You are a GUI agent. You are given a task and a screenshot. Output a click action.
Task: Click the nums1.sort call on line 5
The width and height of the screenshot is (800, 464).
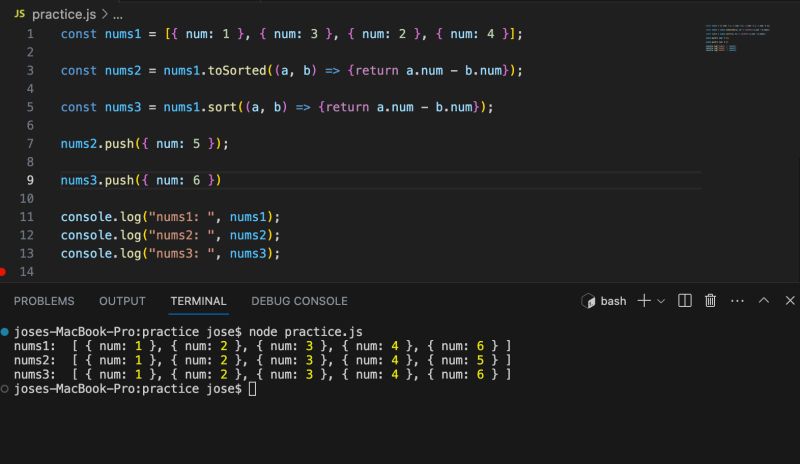coord(200,107)
